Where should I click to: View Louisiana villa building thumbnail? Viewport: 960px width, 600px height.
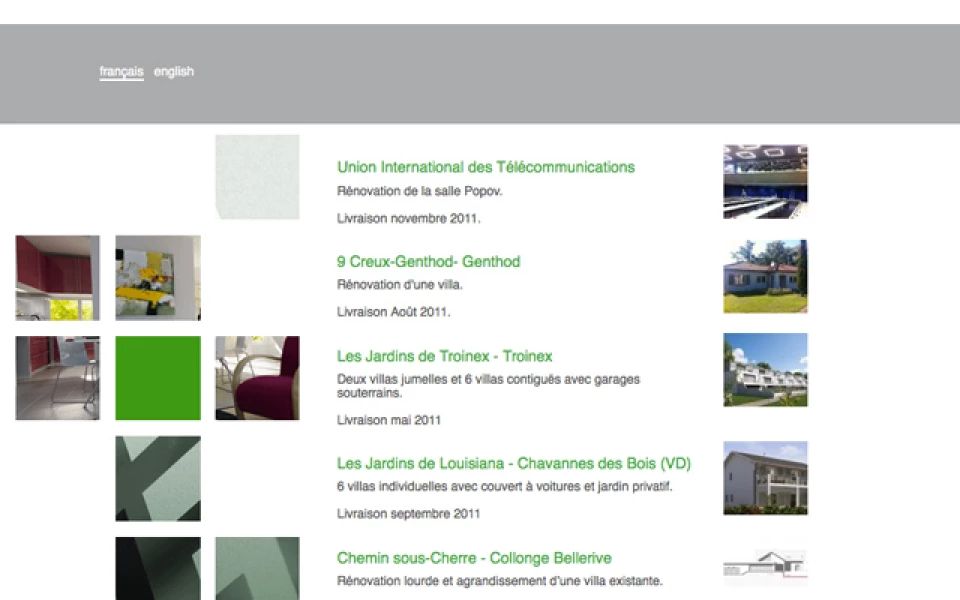coord(765,478)
